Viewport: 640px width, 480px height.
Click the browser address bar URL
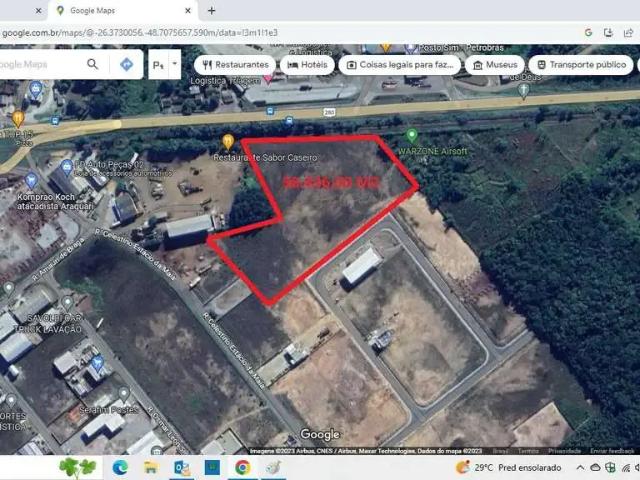(140, 33)
